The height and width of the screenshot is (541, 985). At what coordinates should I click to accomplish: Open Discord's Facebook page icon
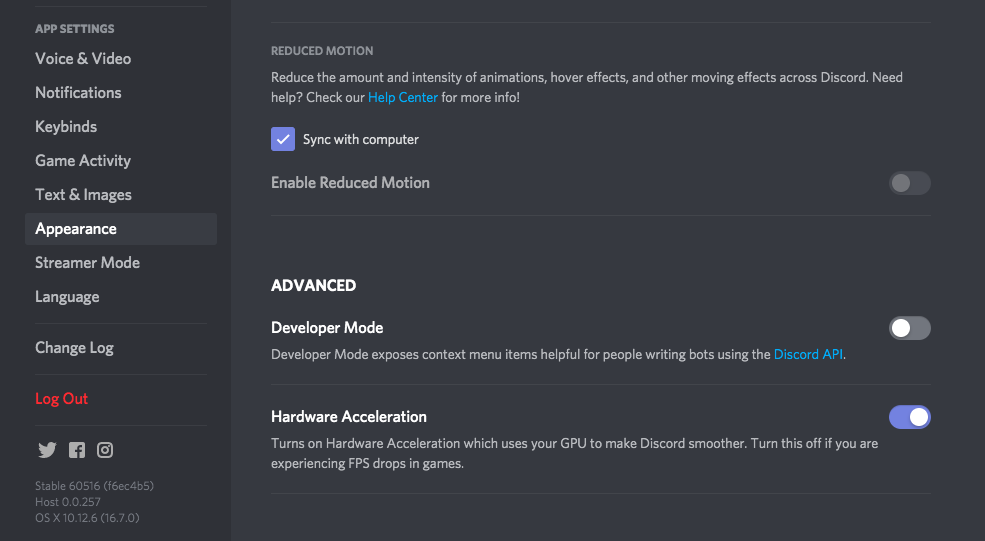click(77, 450)
